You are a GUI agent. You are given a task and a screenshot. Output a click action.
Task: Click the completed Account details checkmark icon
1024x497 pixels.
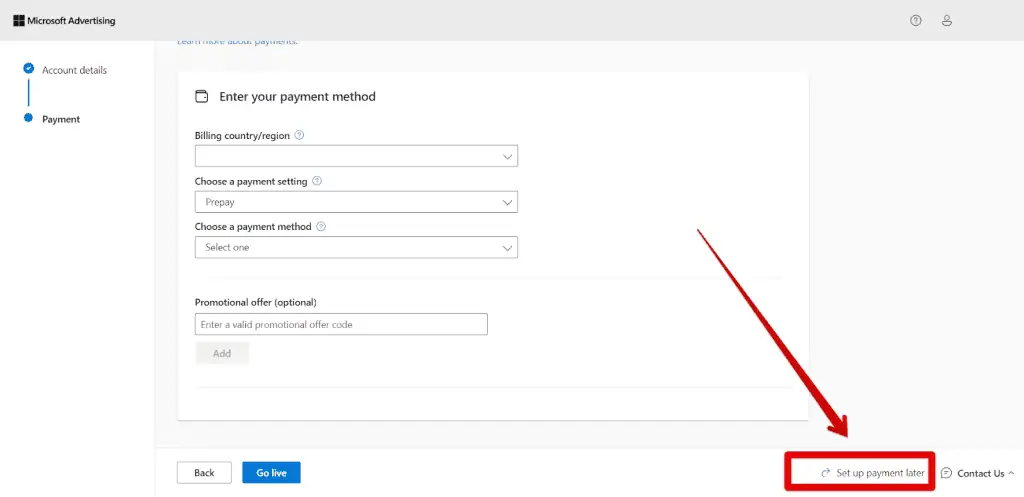tap(28, 68)
